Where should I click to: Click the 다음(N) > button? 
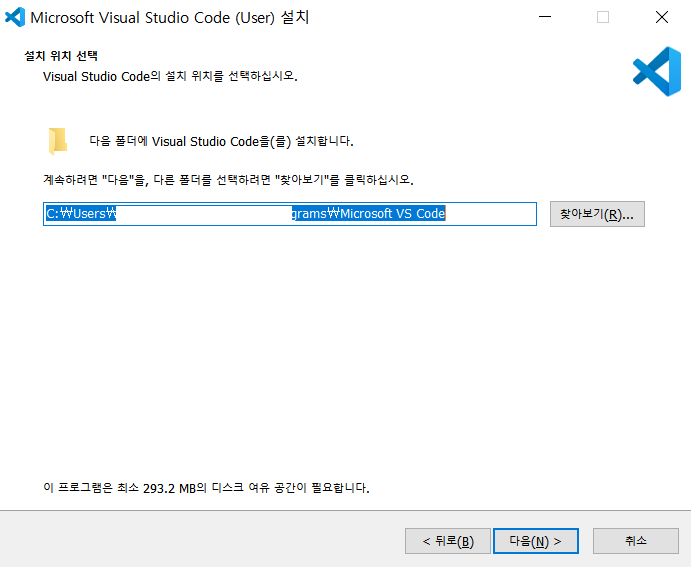click(535, 541)
